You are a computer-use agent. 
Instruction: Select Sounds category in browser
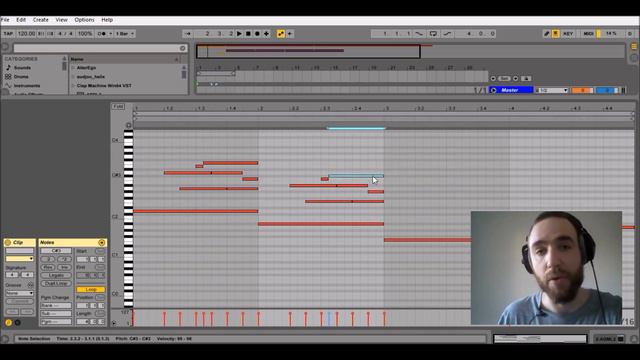tap(22, 68)
